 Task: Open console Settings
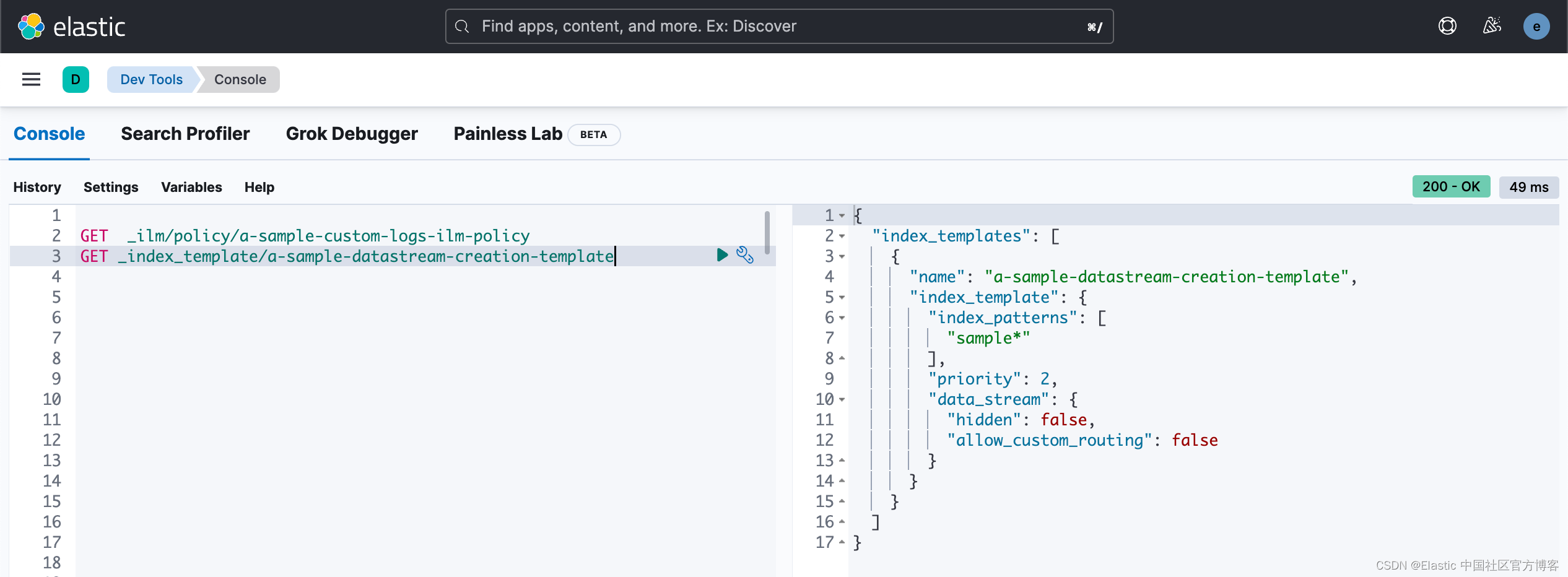point(111,187)
